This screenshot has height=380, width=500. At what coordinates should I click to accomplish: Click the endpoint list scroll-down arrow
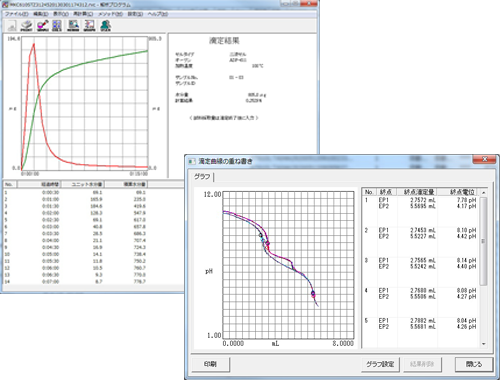(x=484, y=344)
